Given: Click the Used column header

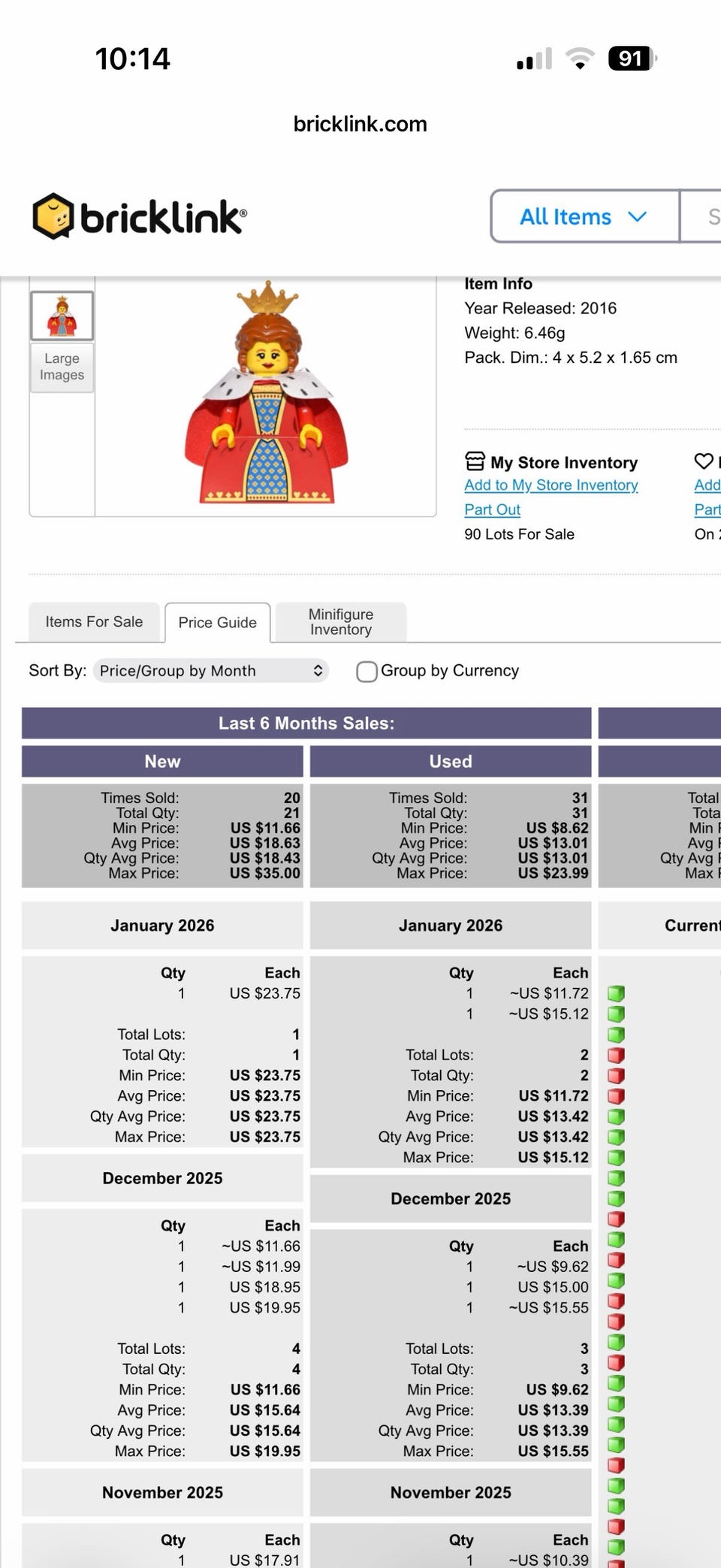Looking at the screenshot, I should (x=451, y=761).
